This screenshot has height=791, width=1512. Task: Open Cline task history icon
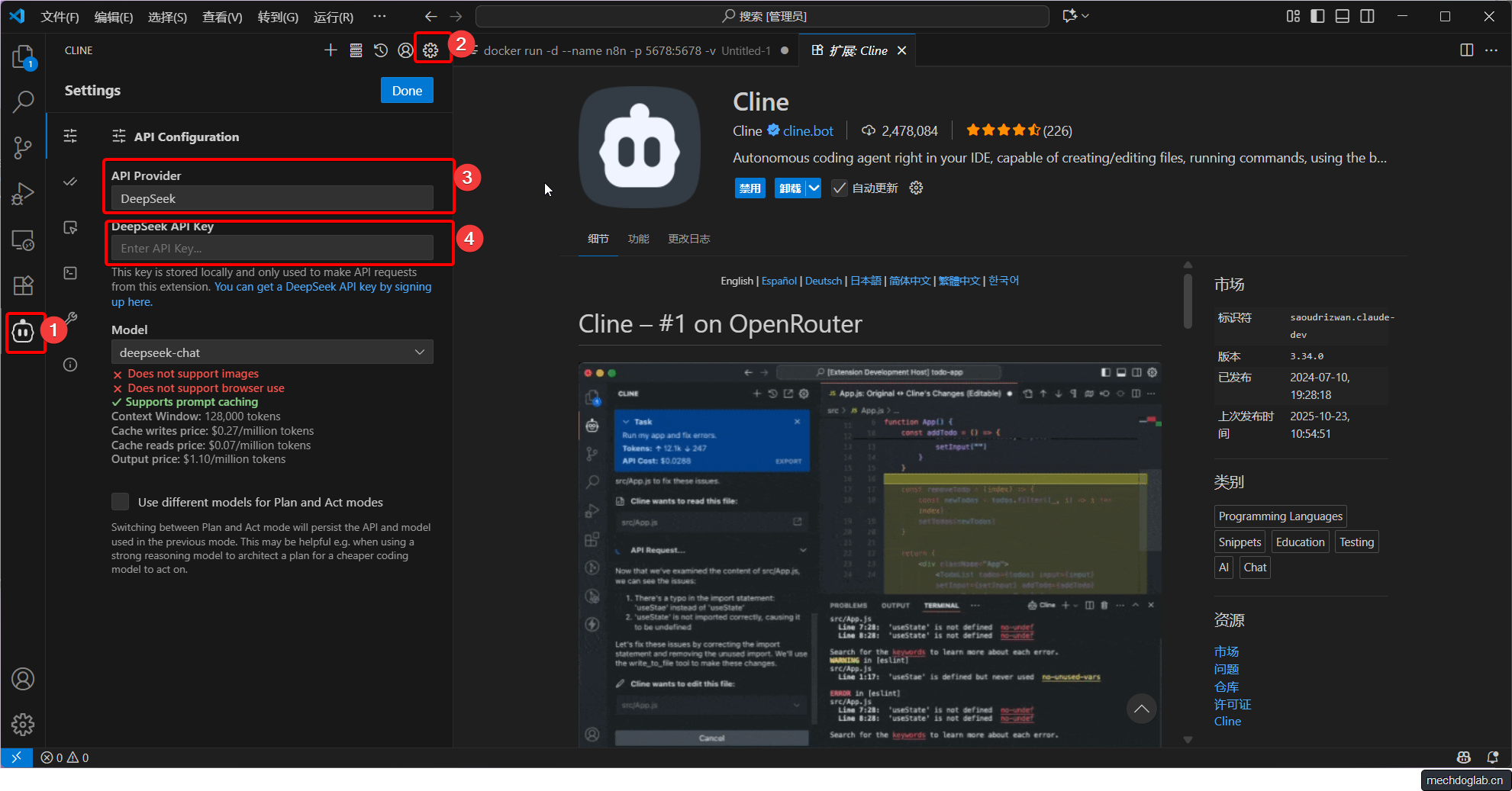pos(380,50)
